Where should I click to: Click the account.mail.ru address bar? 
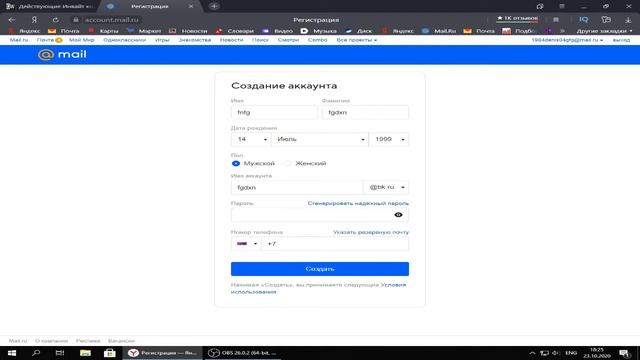pos(112,20)
